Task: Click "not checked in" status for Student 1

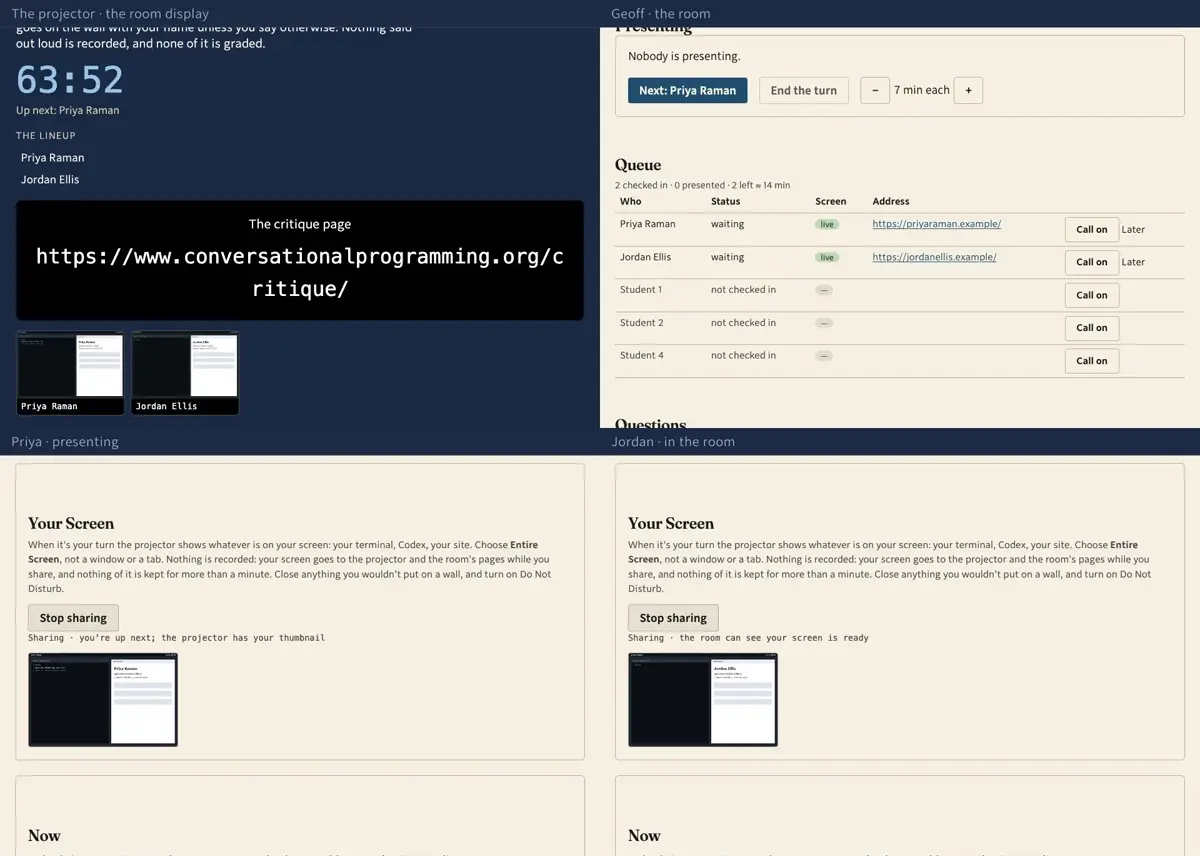Action: 743,290
